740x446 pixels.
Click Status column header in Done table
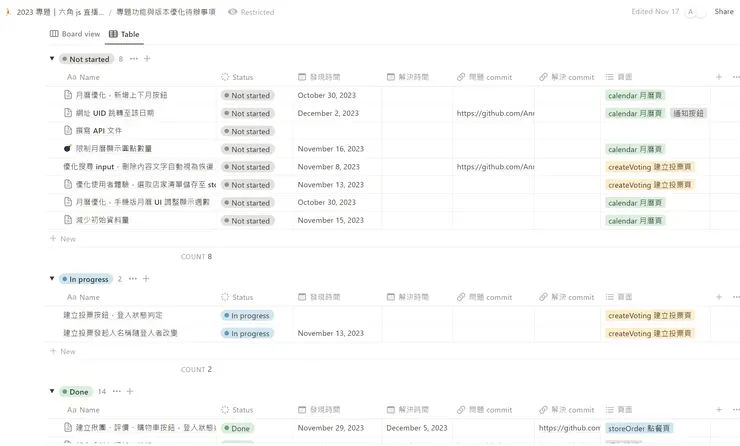coord(237,410)
